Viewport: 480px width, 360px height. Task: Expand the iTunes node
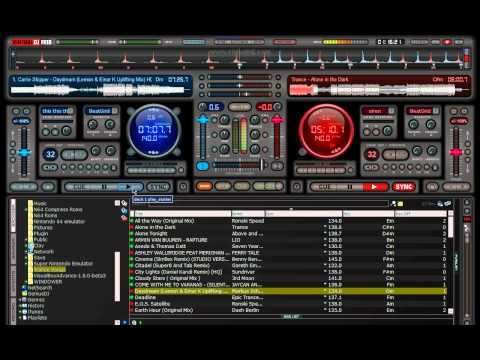(x=20, y=312)
